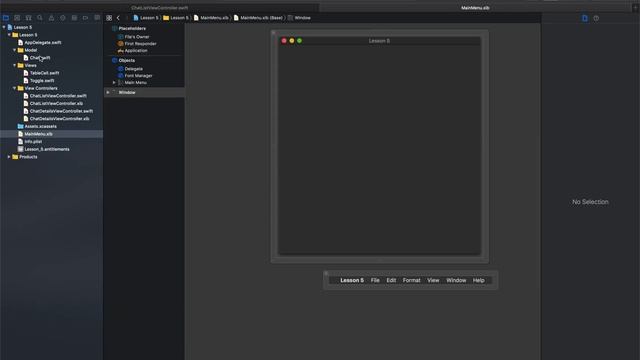640x360 pixels.
Task: Switch to ChatListViewController.swift tab
Action: point(160,8)
